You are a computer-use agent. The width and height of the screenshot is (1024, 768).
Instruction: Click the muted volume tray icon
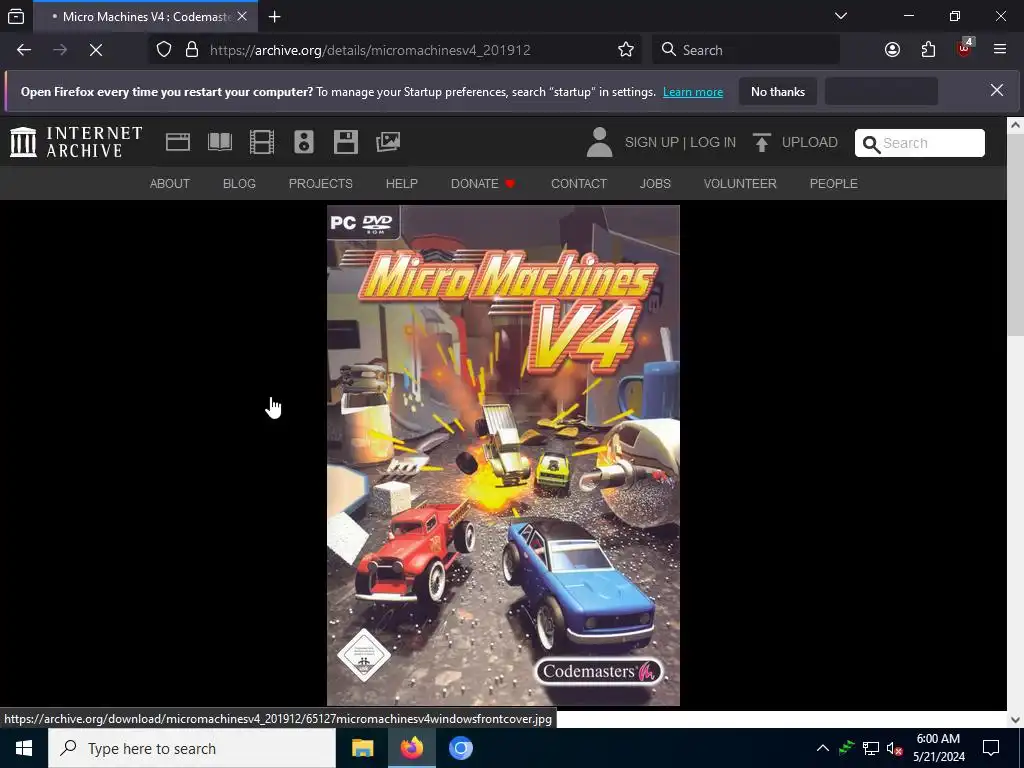pos(895,748)
